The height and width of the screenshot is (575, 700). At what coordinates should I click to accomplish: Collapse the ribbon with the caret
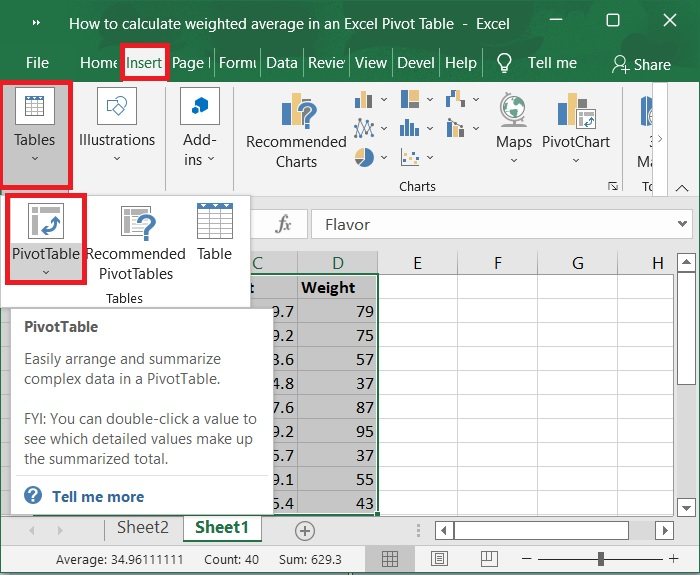(x=682, y=188)
